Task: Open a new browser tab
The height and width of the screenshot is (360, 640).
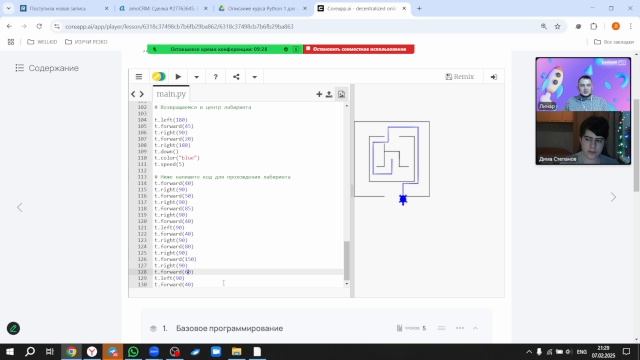Action: 419,8
